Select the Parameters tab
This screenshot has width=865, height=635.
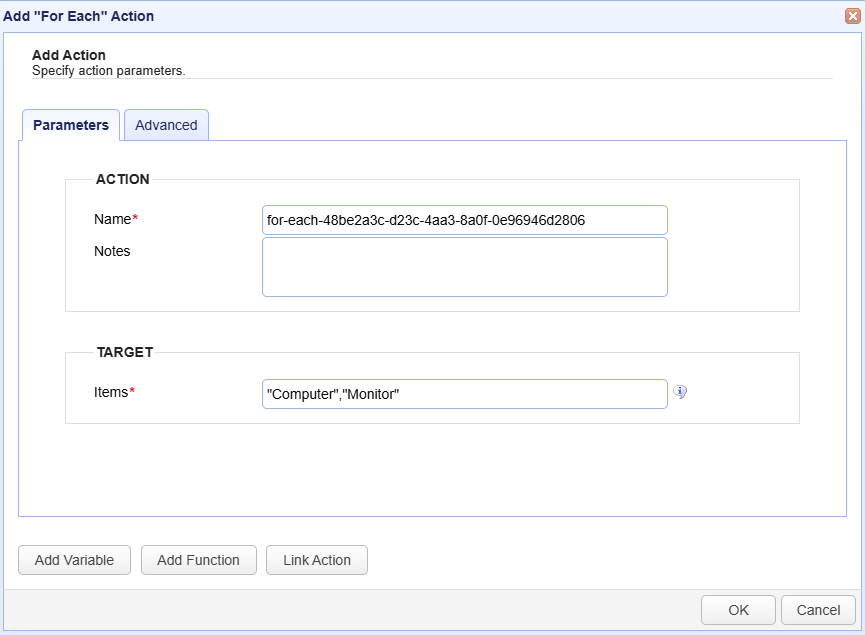coord(71,125)
